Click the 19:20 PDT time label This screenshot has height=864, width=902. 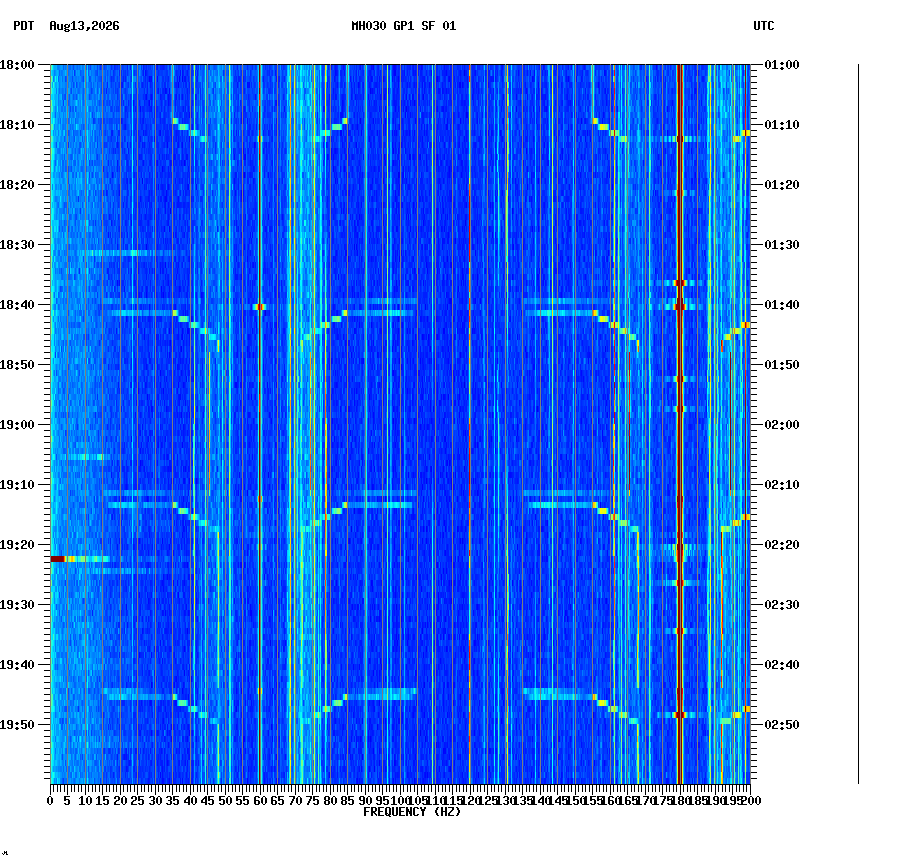[17, 545]
